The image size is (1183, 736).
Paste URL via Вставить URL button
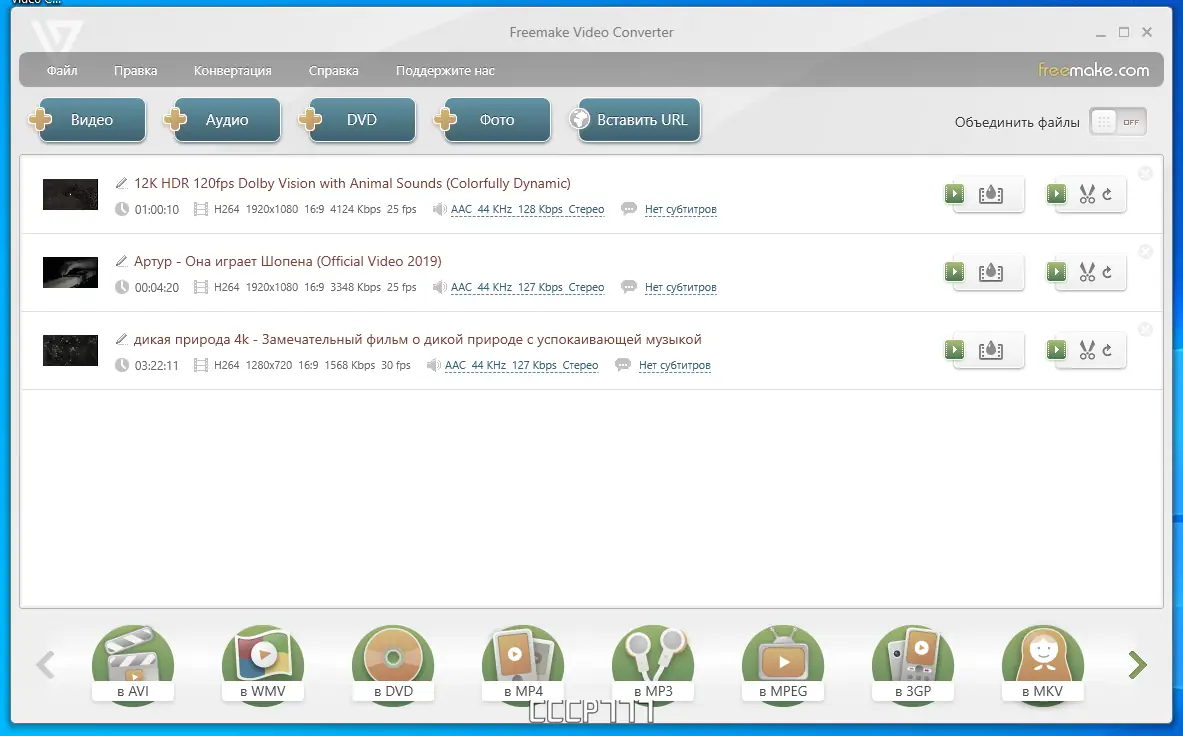[635, 120]
